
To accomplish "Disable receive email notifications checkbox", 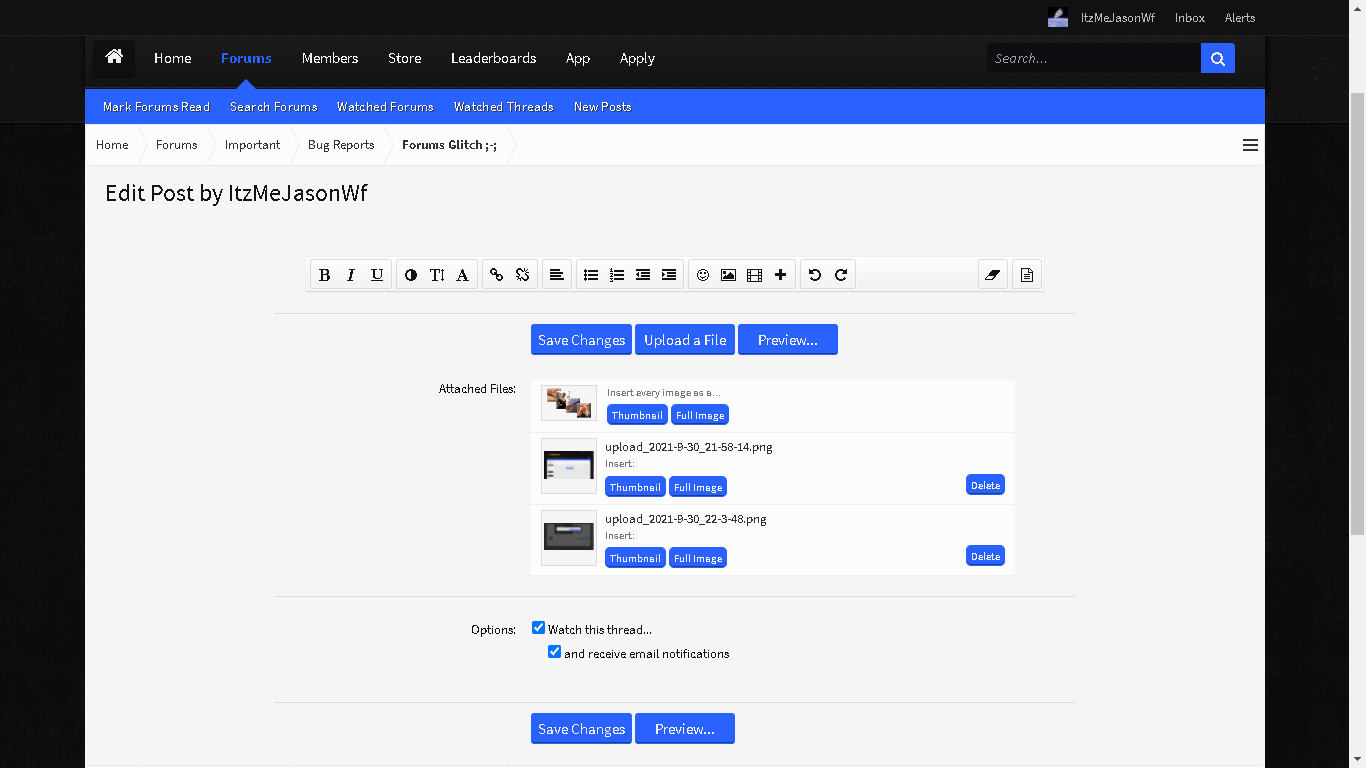I will click(554, 652).
